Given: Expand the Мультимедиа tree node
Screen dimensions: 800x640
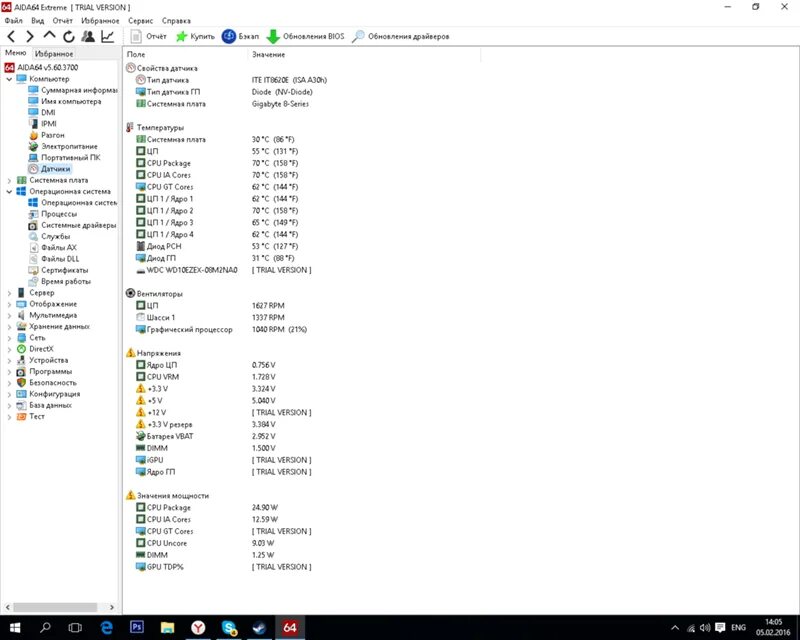Looking at the screenshot, I should tap(9, 315).
